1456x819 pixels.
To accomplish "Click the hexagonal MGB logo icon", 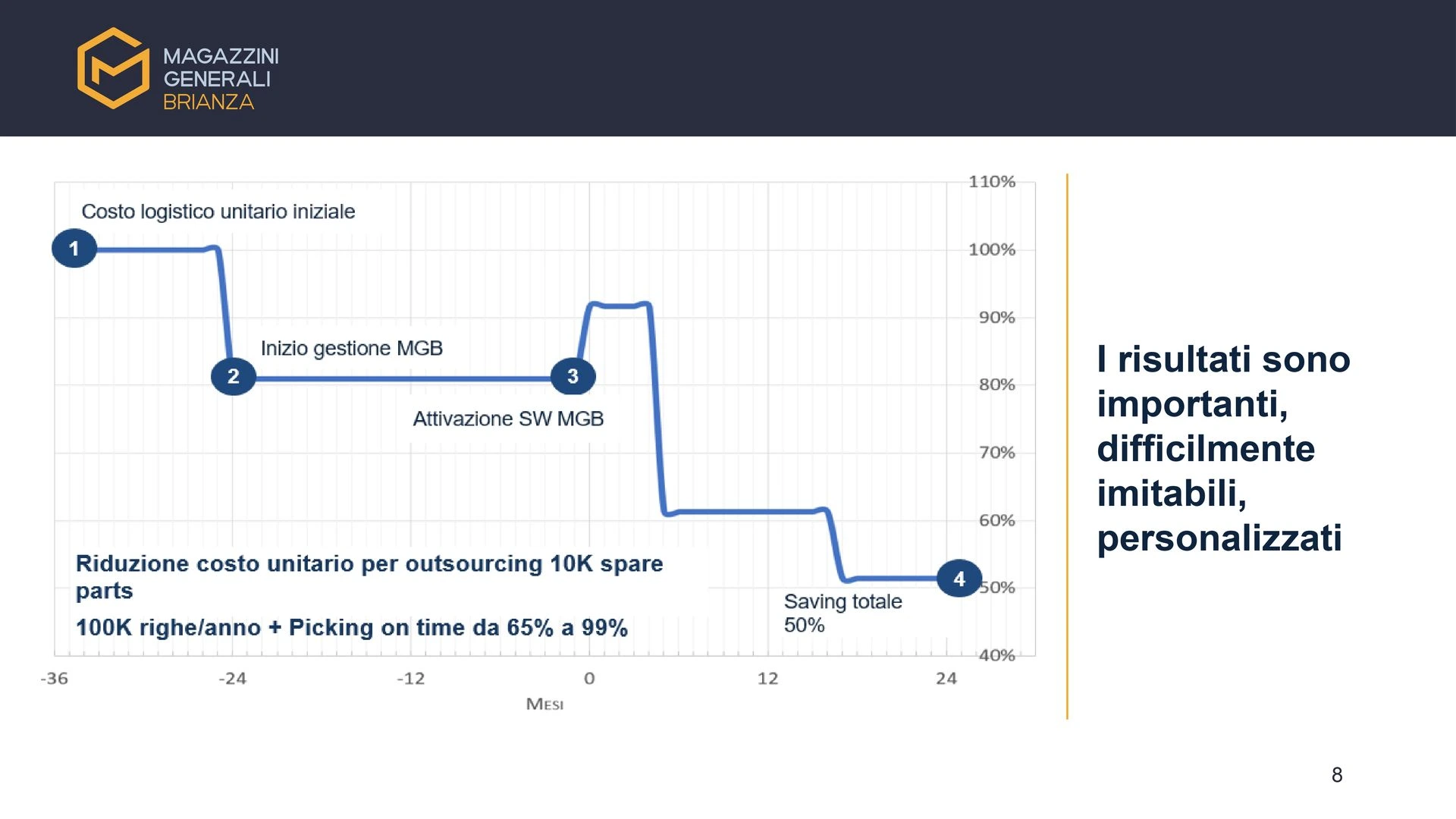I will click(113, 68).
